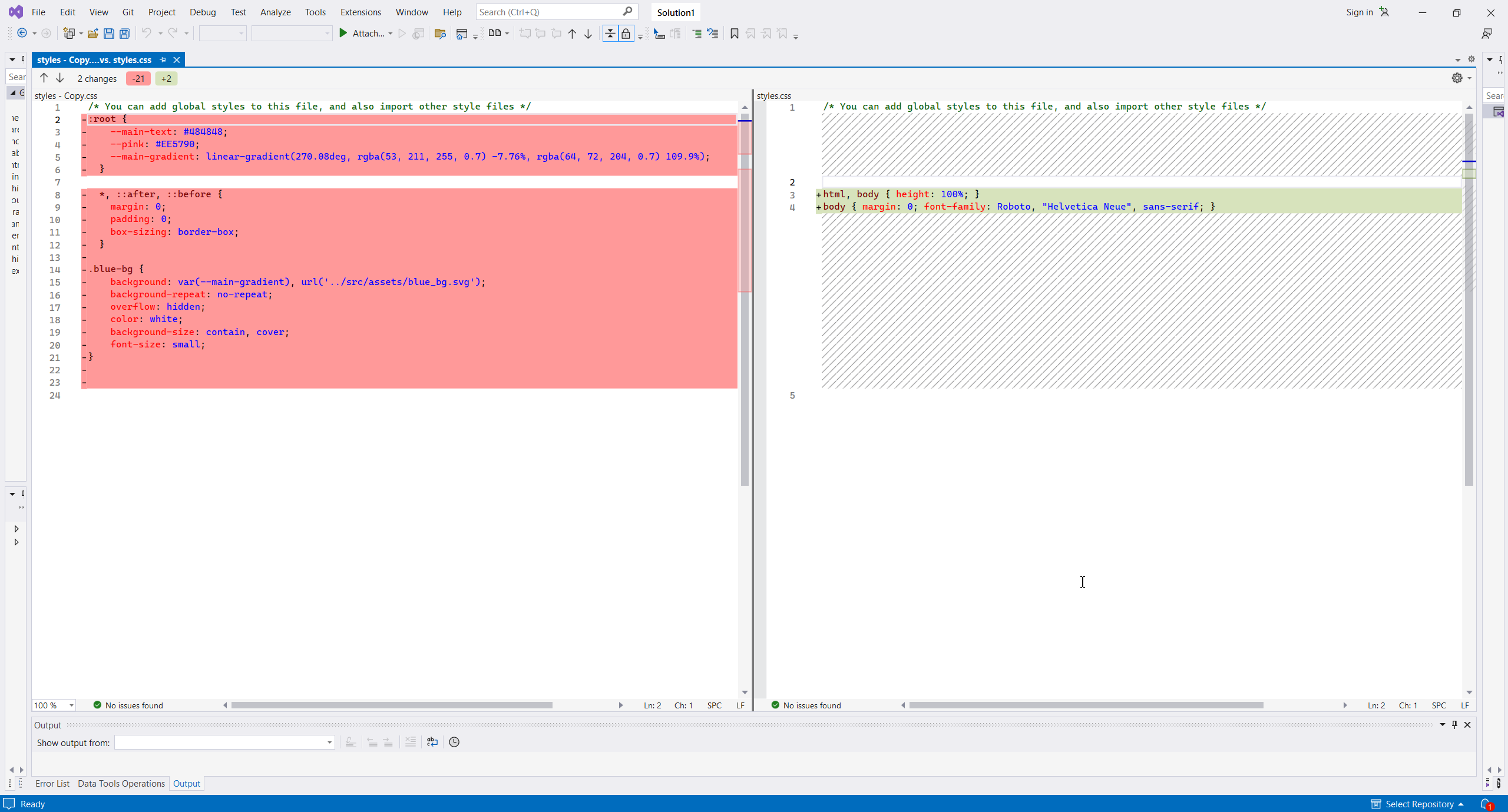
Task: Click the Sign in link
Action: point(1359,12)
